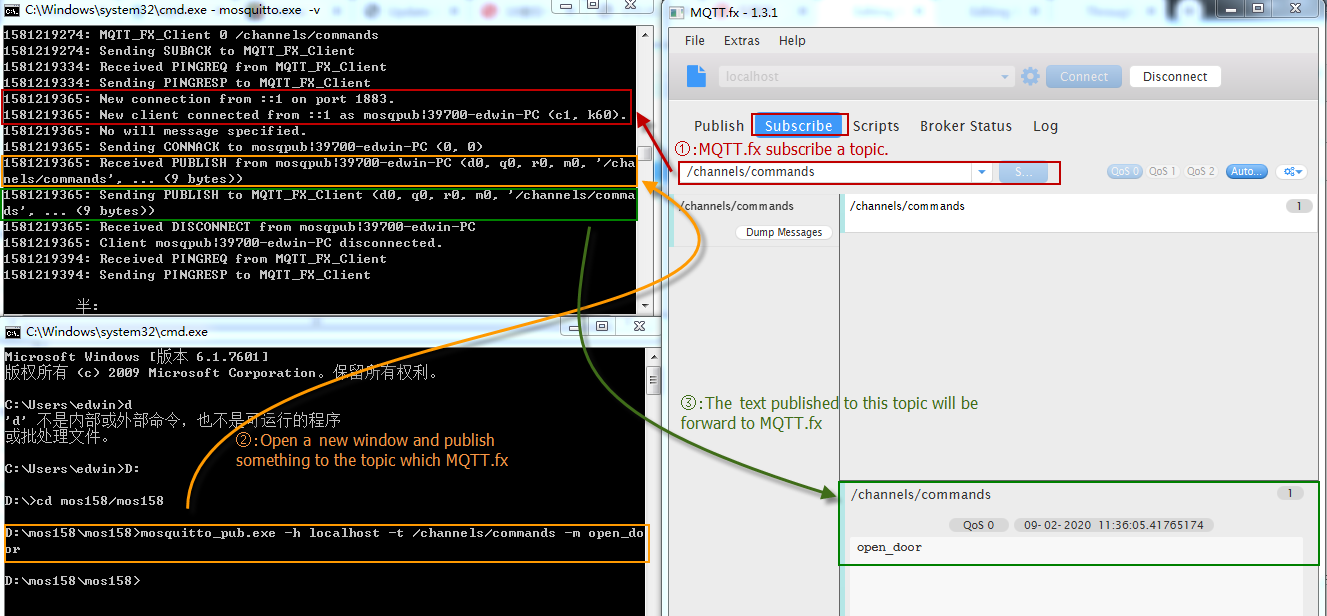
Task: Switch to the Subscribe tab
Action: pos(799,126)
